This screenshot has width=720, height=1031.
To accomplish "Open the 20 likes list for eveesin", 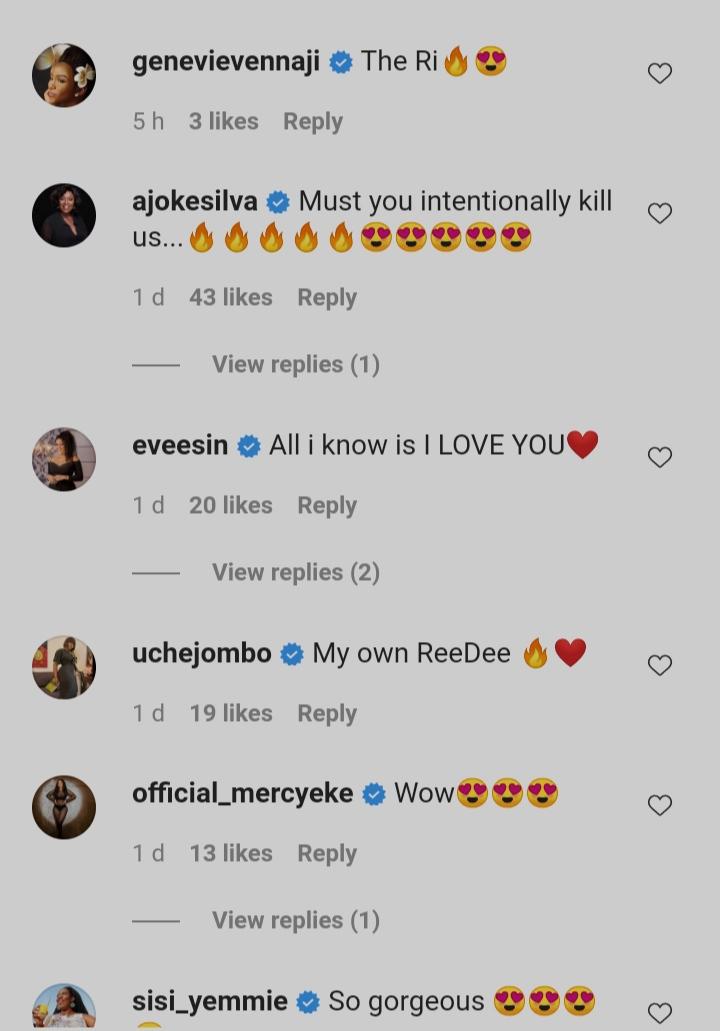I will tap(230, 506).
